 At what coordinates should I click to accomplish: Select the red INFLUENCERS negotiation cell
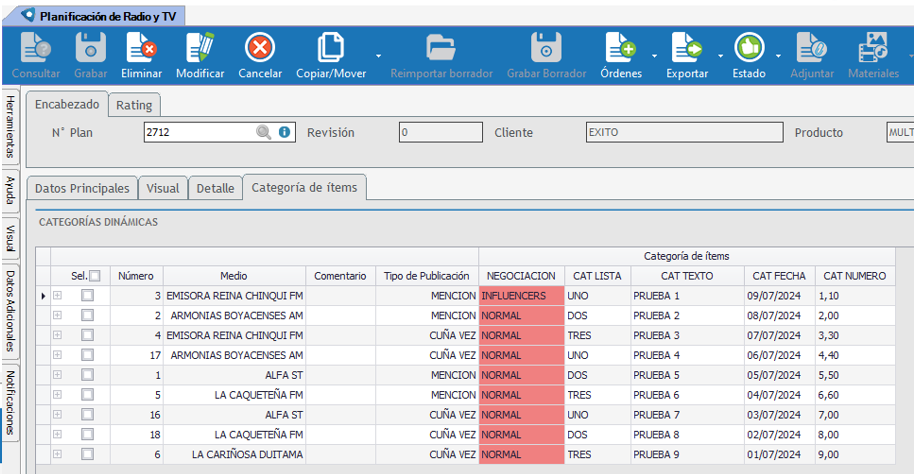521,296
